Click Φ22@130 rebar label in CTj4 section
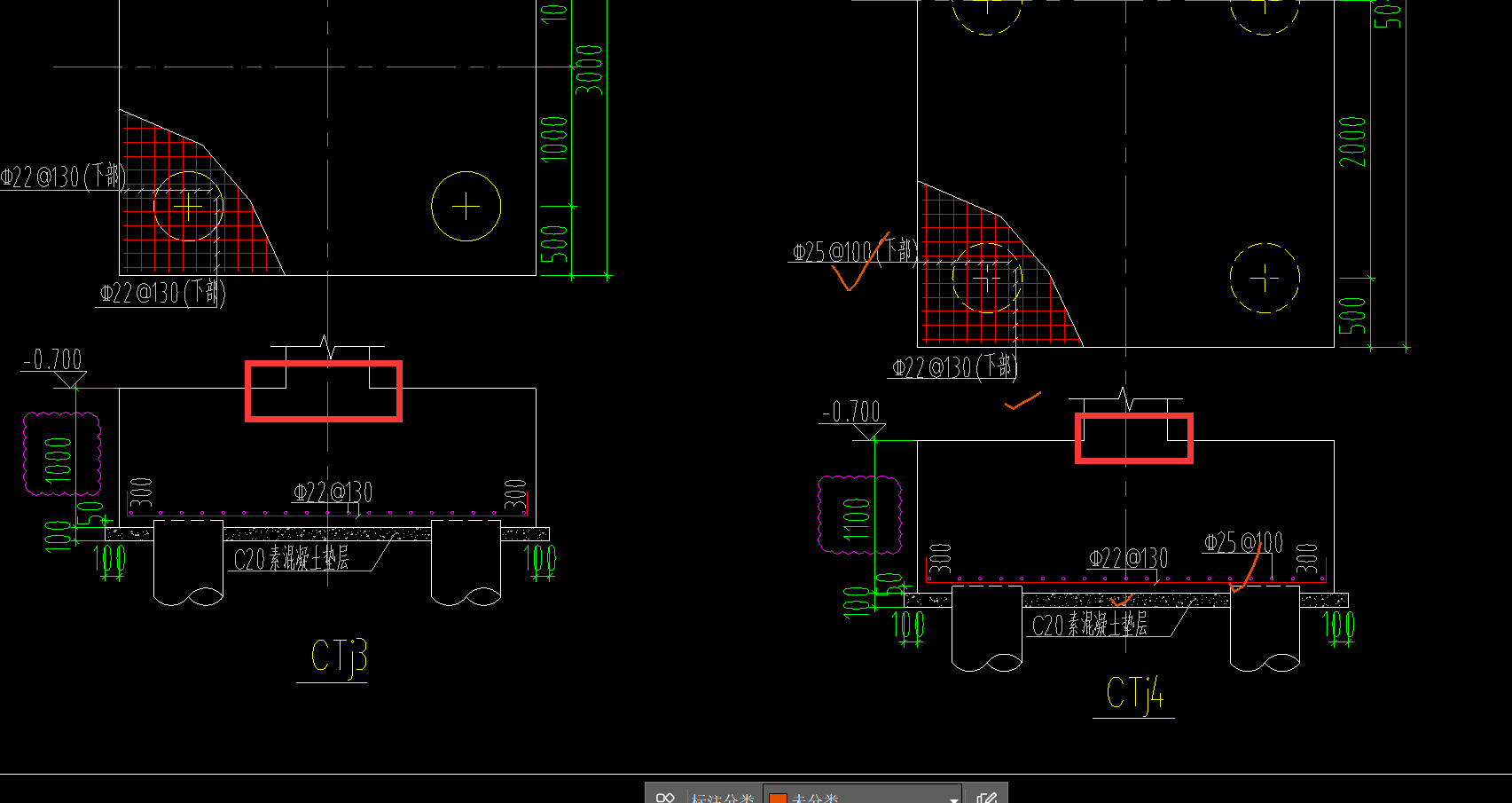The width and height of the screenshot is (1512, 803). point(1128,558)
